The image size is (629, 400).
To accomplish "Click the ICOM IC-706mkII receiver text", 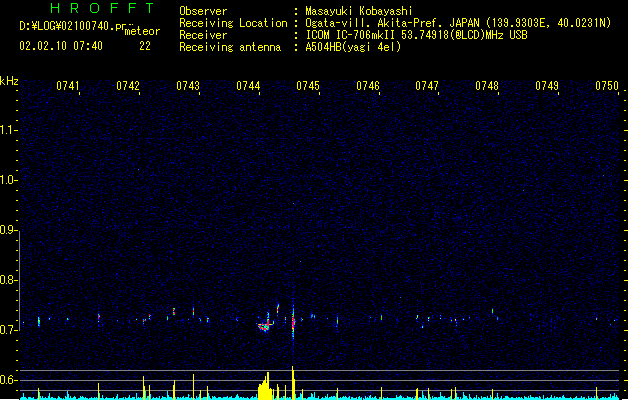I will [x=416, y=35].
